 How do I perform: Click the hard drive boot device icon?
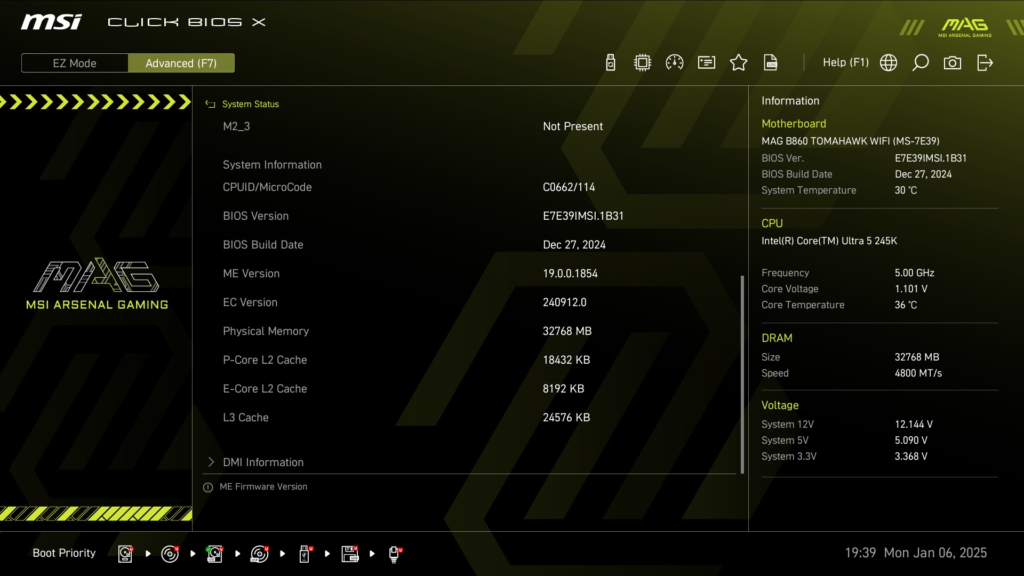[x=124, y=553]
